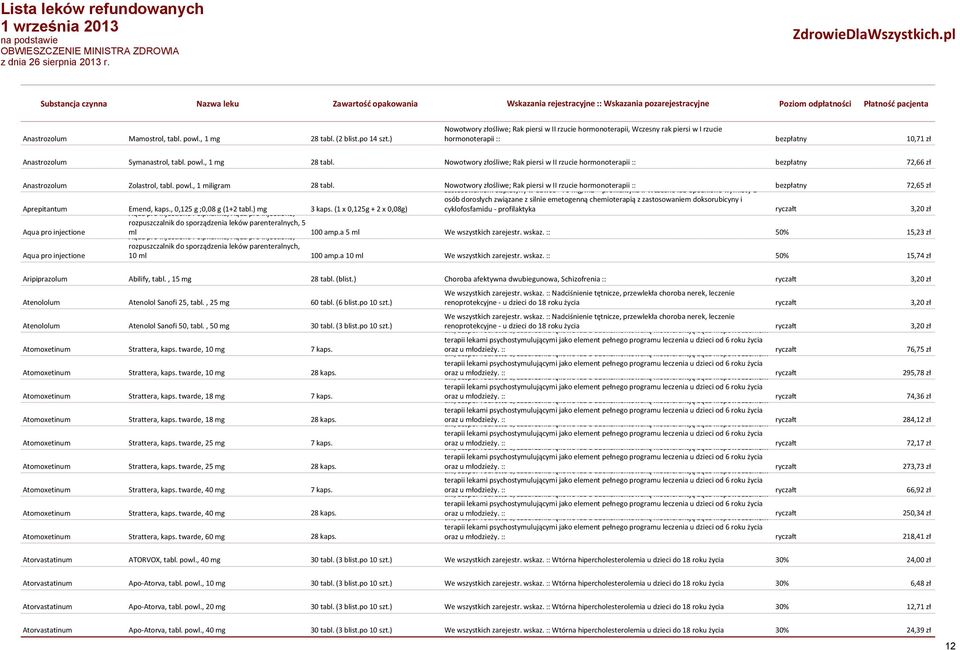This screenshot has width=960, height=650.
Task: Click the price '15,74 zł'
Action: click(918, 256)
